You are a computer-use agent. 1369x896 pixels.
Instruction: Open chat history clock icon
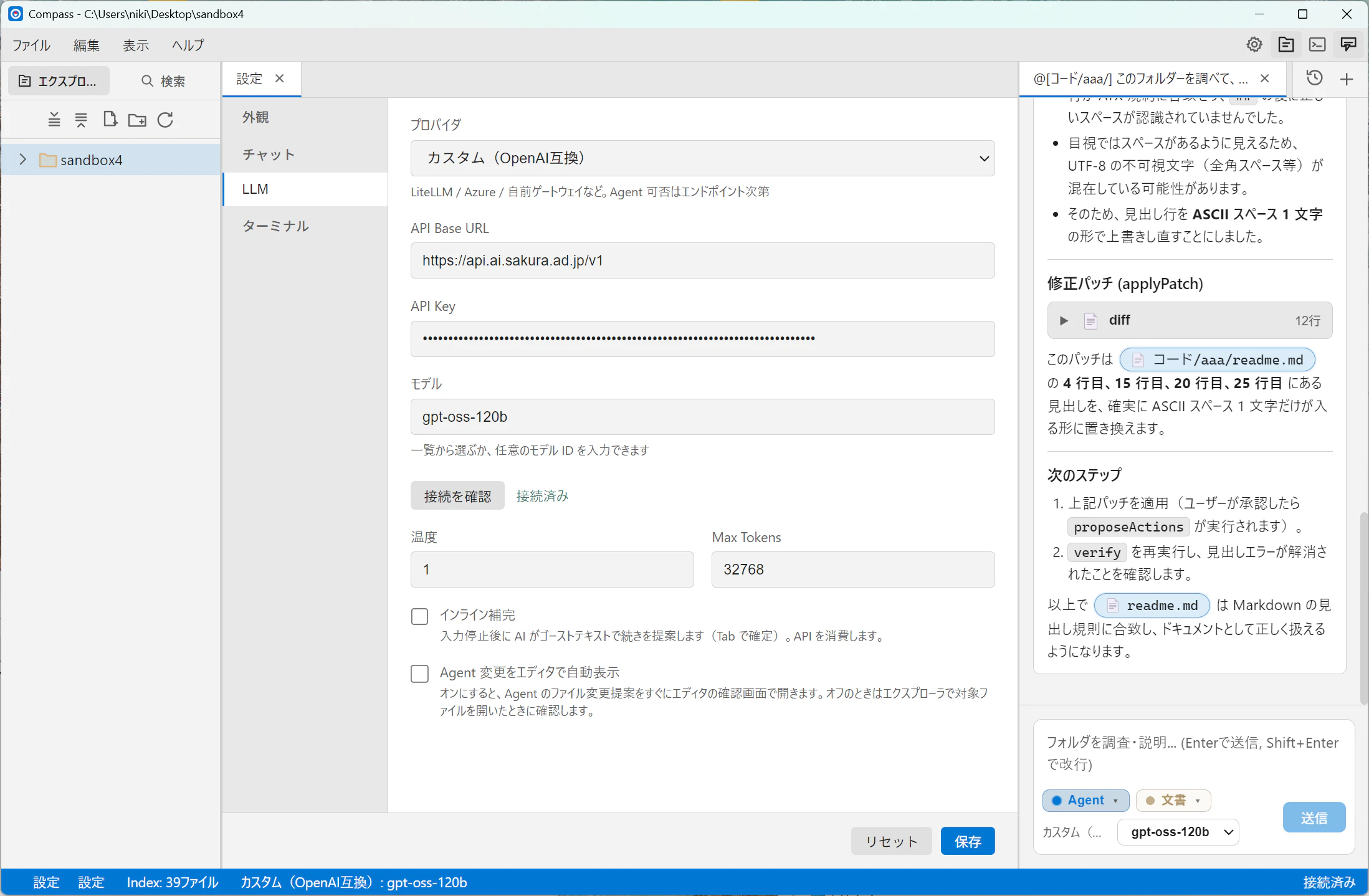point(1315,79)
